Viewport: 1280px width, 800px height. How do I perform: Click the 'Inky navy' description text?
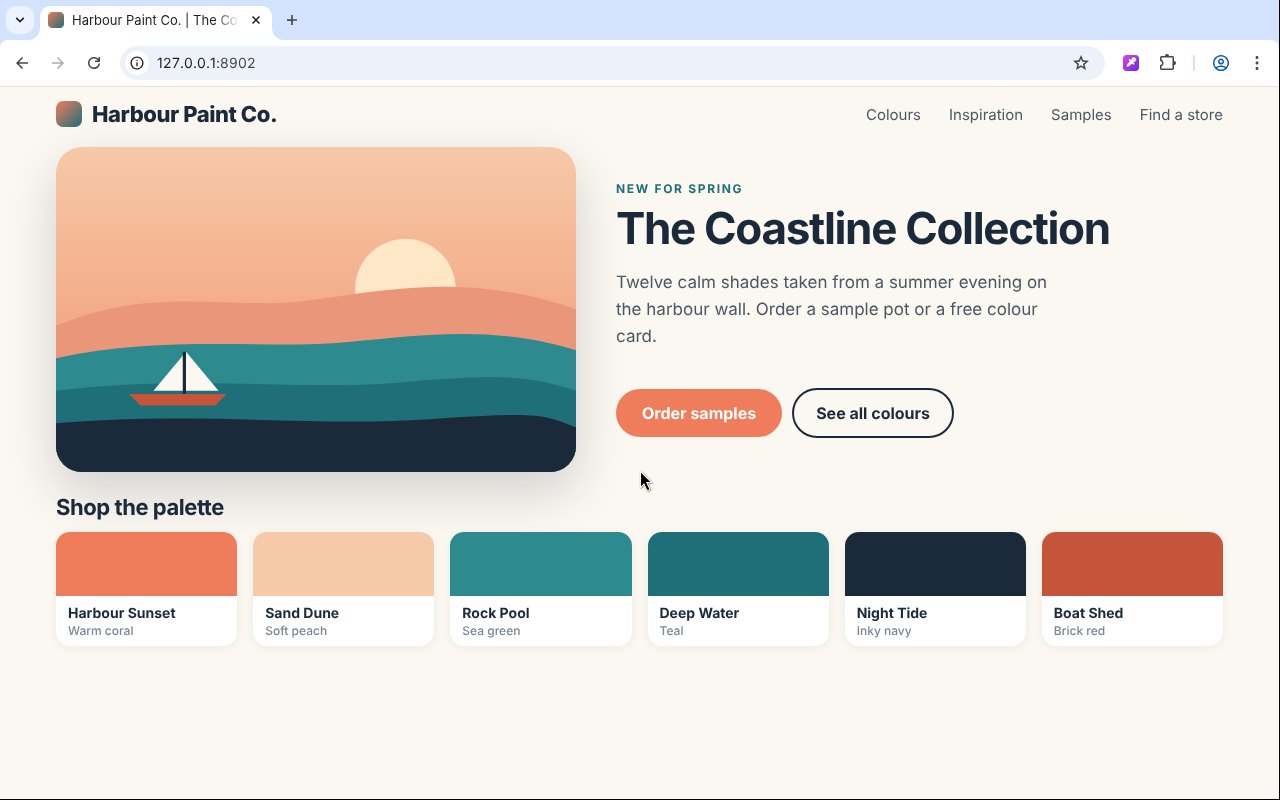pos(884,631)
